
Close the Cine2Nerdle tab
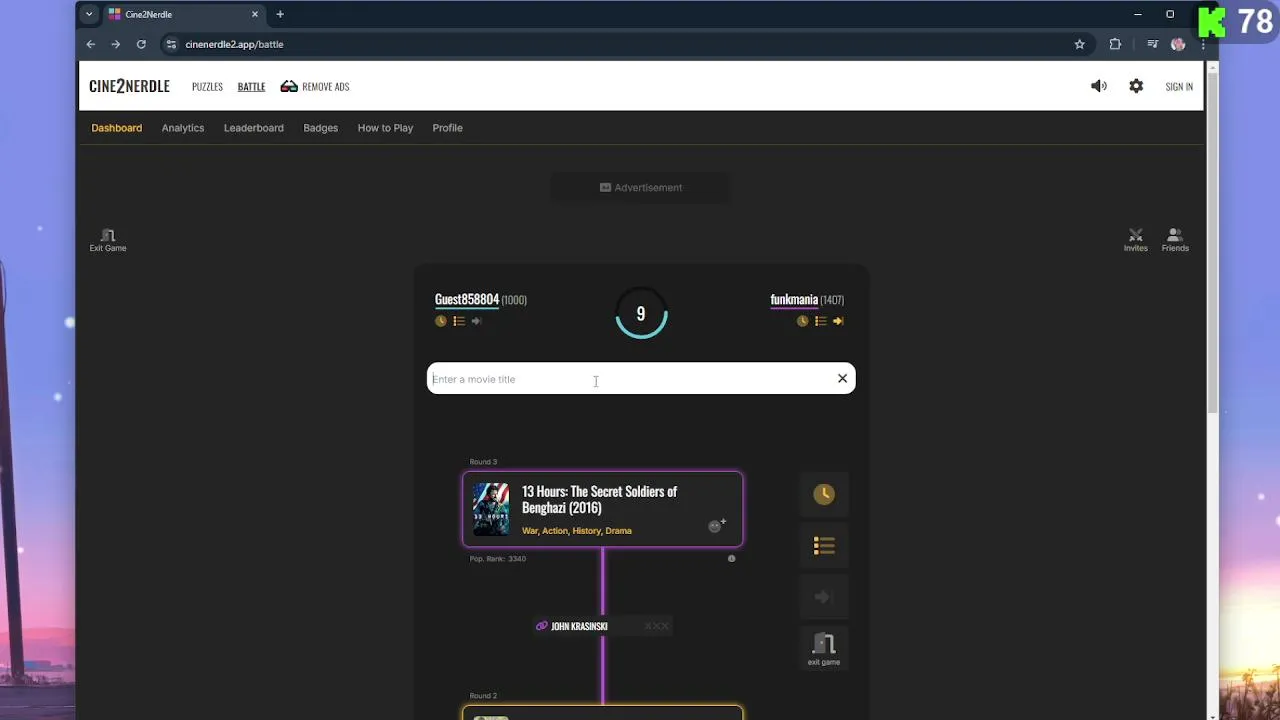pyautogui.click(x=255, y=14)
